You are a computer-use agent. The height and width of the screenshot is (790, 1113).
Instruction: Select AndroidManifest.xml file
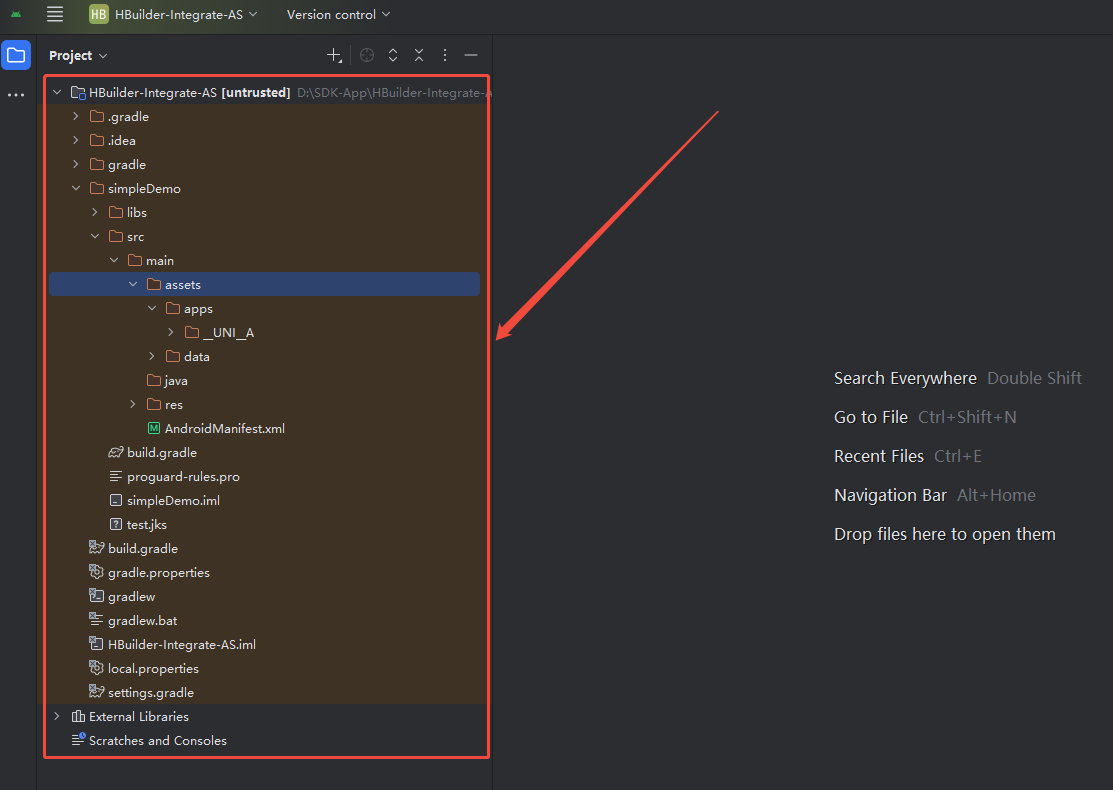[x=224, y=429]
